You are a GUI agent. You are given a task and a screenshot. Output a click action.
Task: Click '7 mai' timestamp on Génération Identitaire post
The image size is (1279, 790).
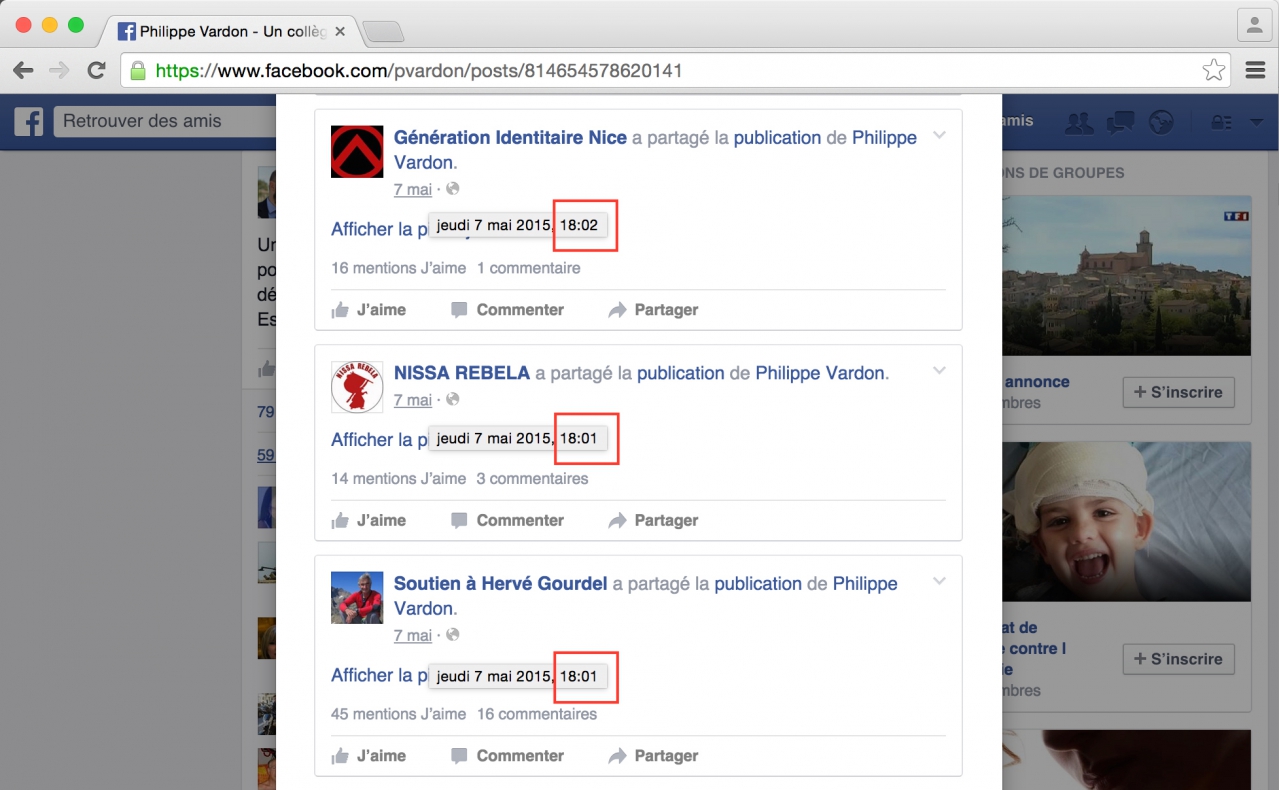click(x=413, y=189)
